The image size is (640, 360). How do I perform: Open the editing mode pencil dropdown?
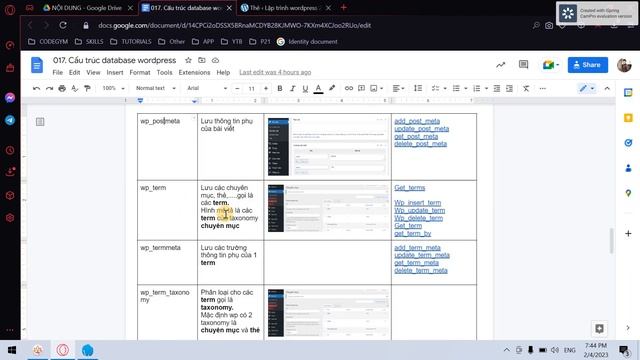tap(587, 88)
